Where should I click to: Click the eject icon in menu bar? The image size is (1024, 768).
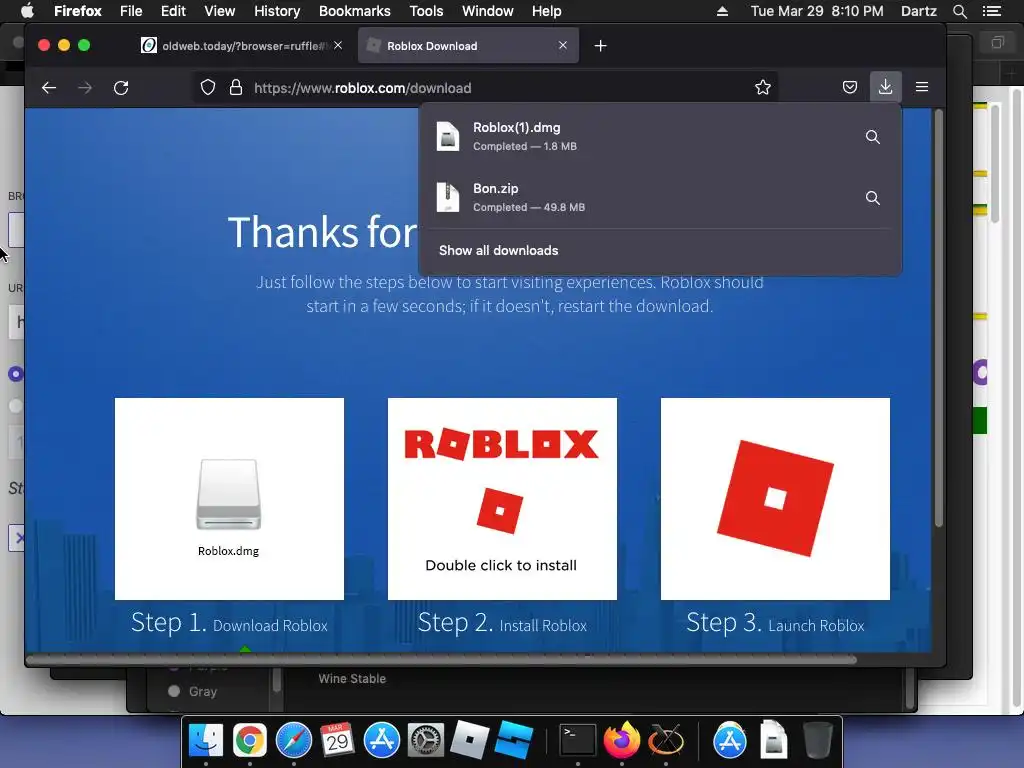tap(722, 11)
